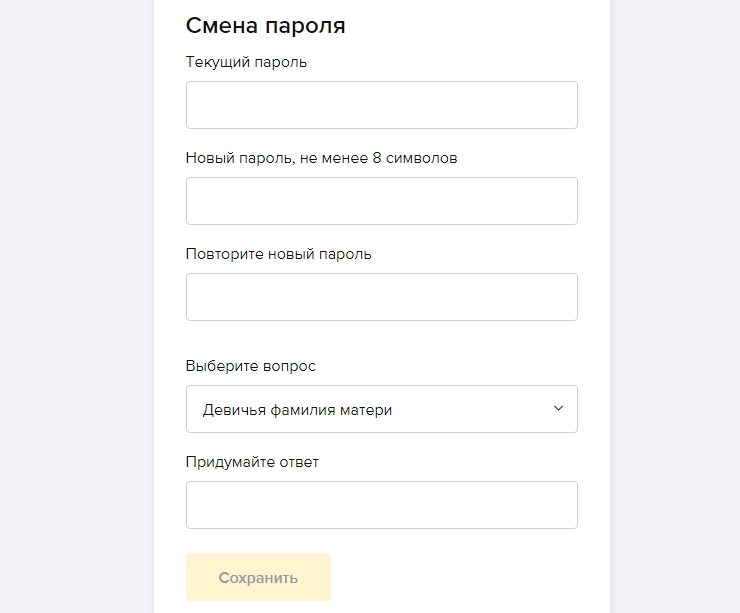740x613 pixels.
Task: Focus the Текущий пароль input field
Action: click(381, 105)
